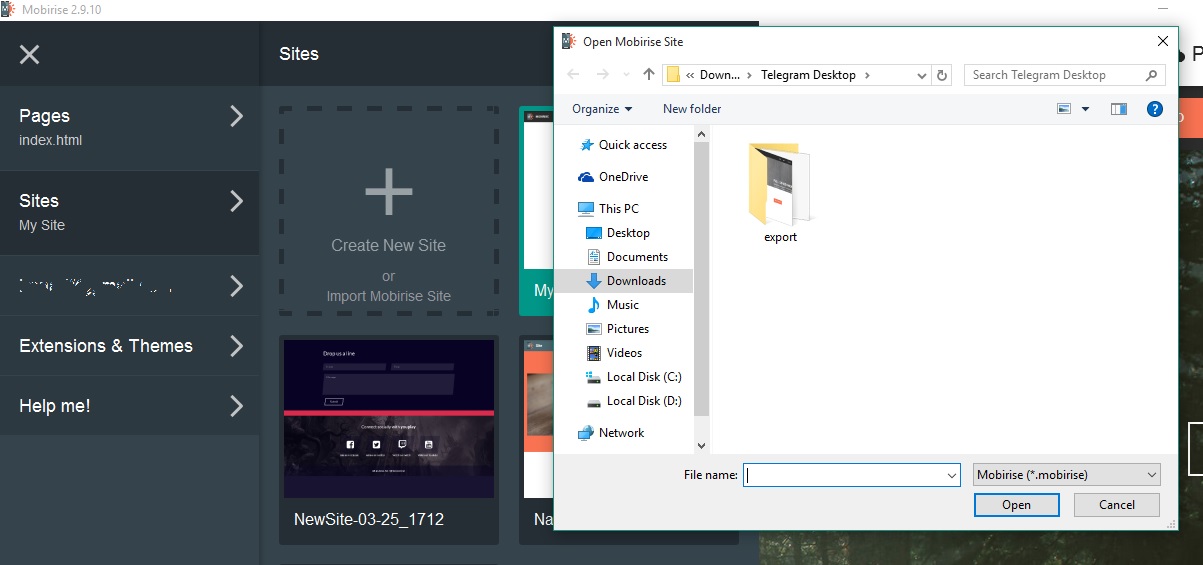
Task: Click Telegram Desktop in the address path
Action: [808, 75]
